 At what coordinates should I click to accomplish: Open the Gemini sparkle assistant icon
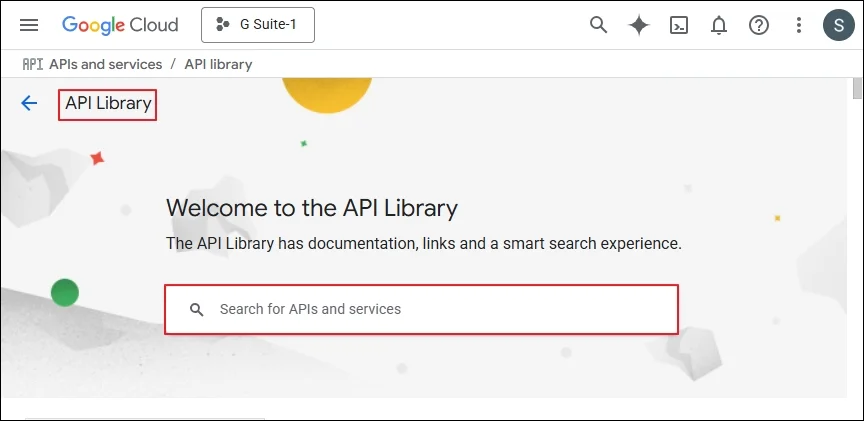click(x=639, y=25)
